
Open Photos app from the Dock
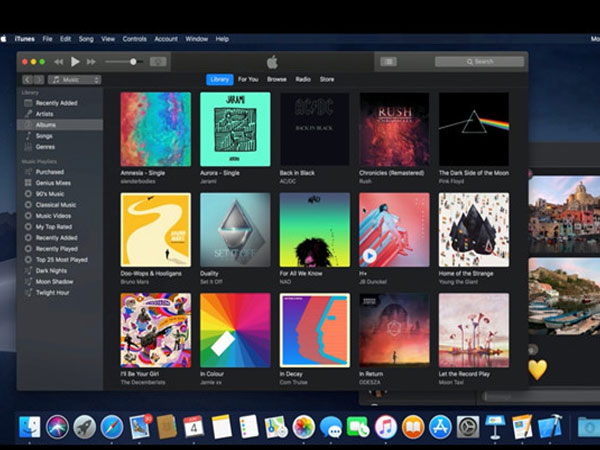(x=303, y=428)
